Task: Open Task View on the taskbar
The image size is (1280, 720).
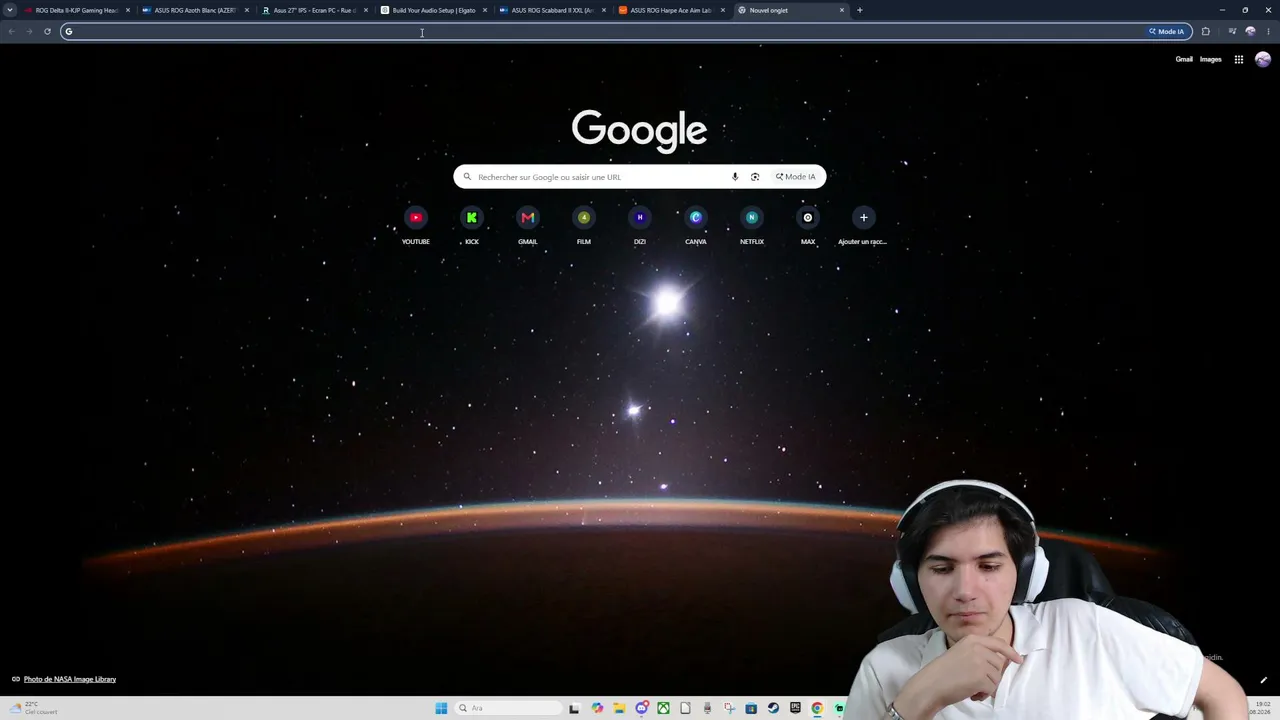Action: (x=574, y=708)
